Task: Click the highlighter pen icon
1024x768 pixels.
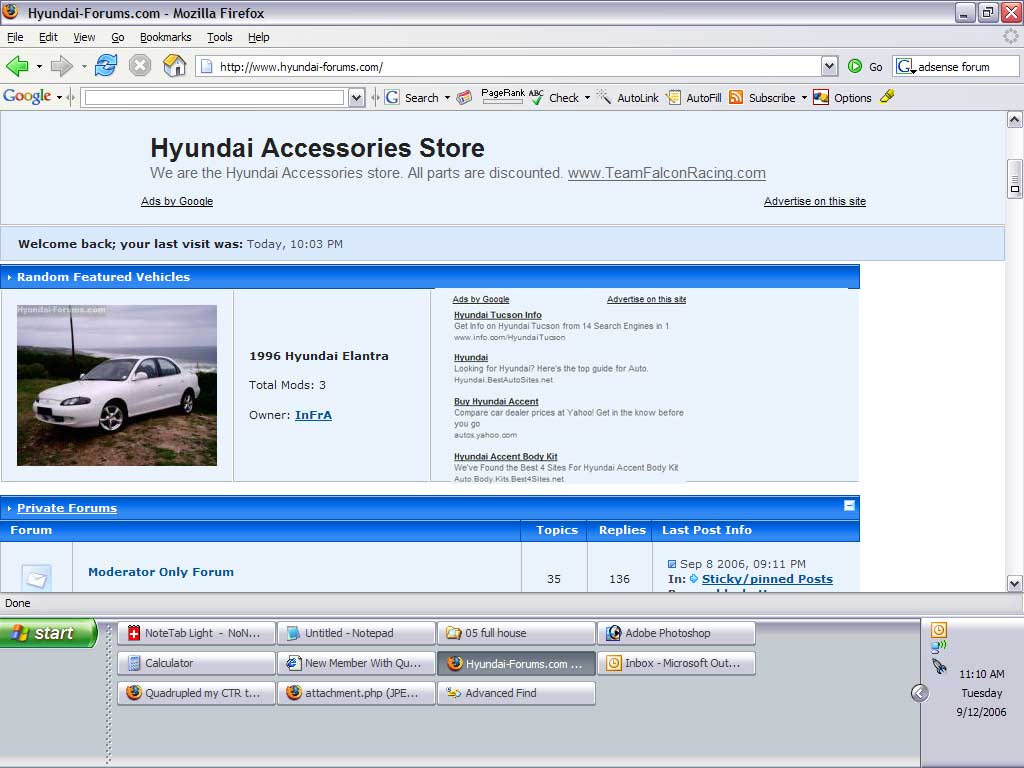Action: [887, 97]
